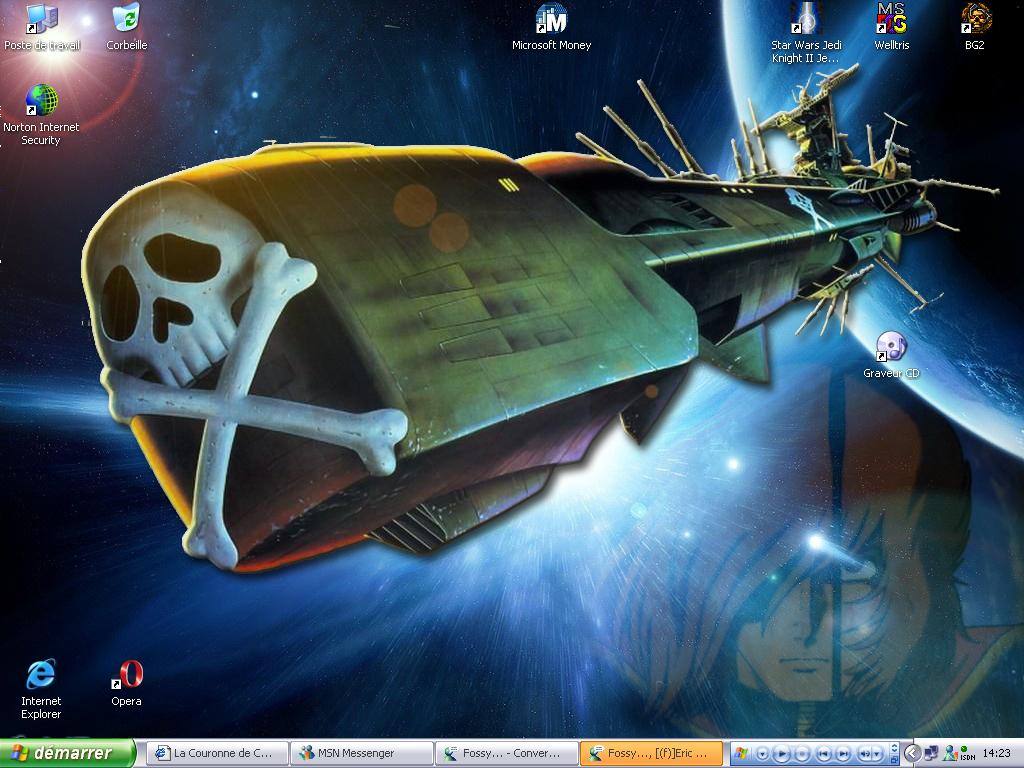Select the Welltris game shortcut

[x=891, y=27]
